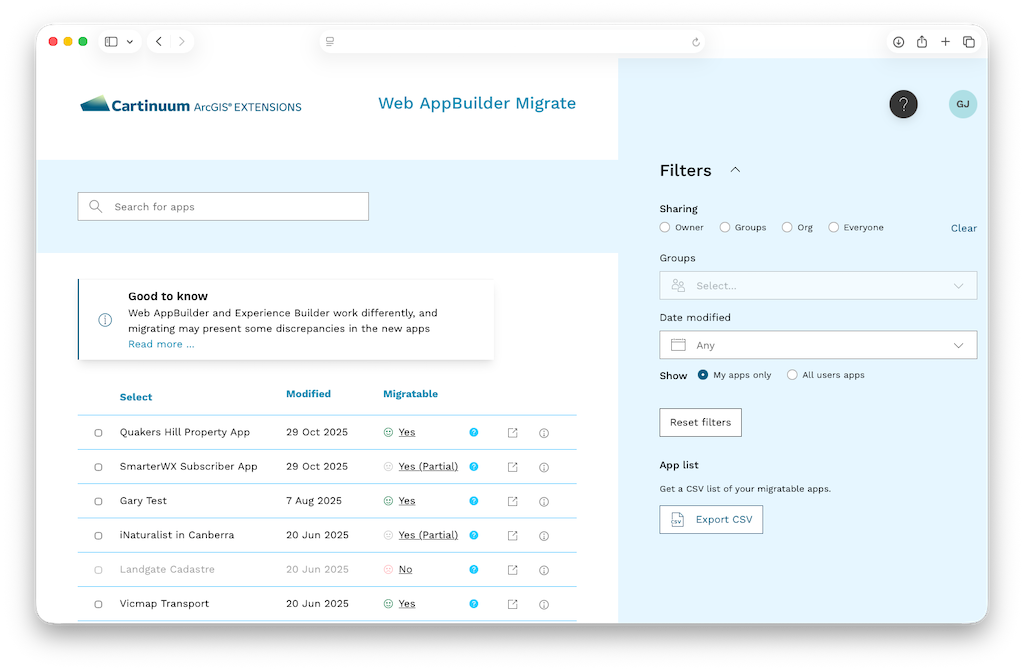Click the Reset filters button
1024x671 pixels.
(x=700, y=422)
